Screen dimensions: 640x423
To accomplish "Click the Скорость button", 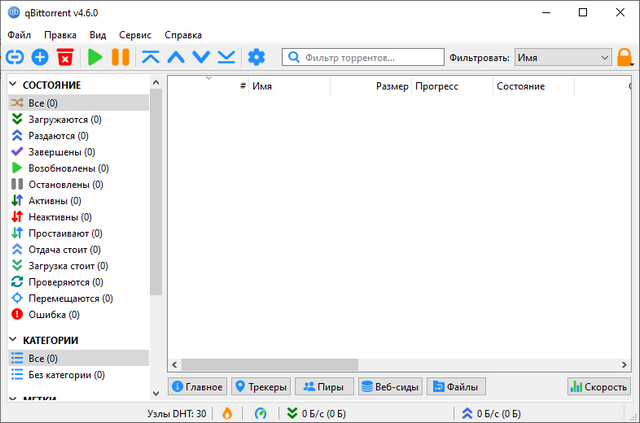I will (598, 386).
